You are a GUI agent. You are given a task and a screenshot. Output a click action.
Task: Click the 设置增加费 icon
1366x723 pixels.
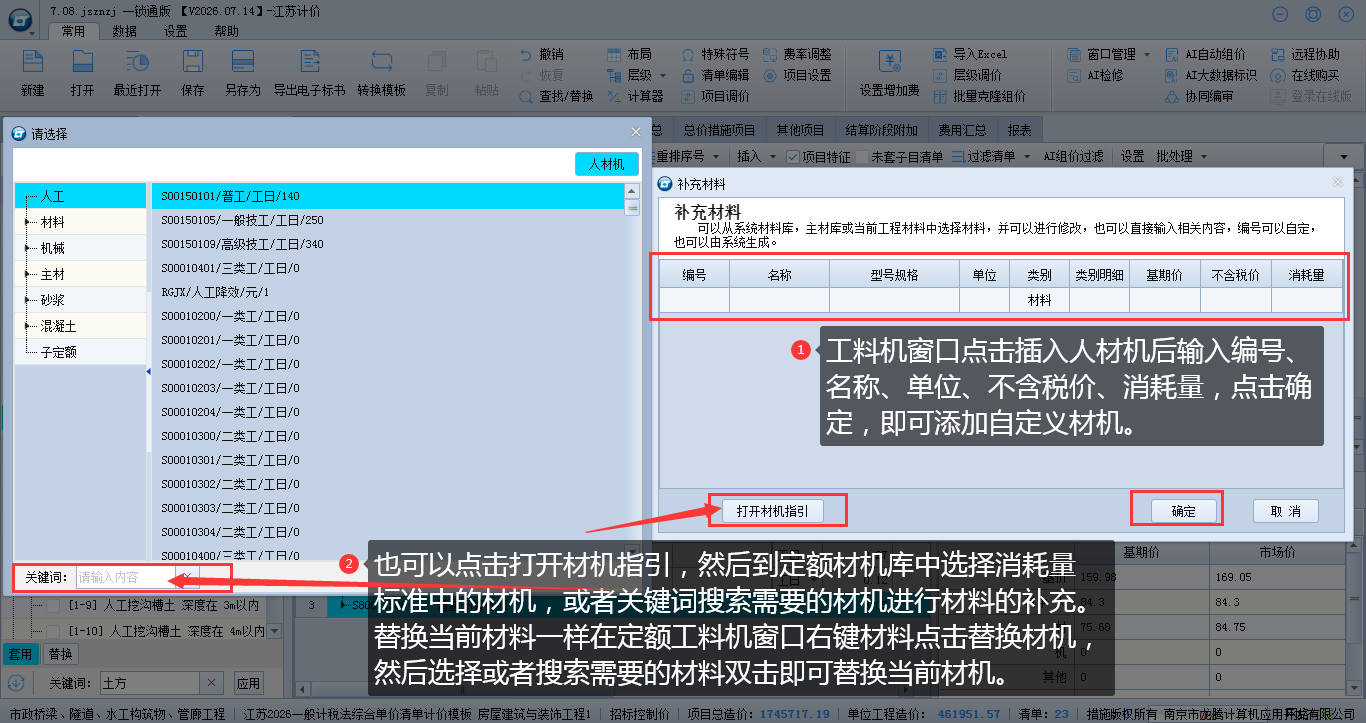(x=889, y=73)
